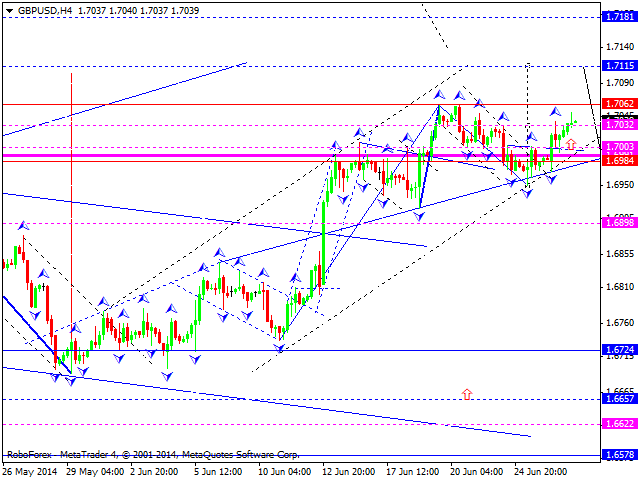This screenshot has width=640, height=480.
Task: Select the blue 1.6578 price label
Action: (x=619, y=455)
